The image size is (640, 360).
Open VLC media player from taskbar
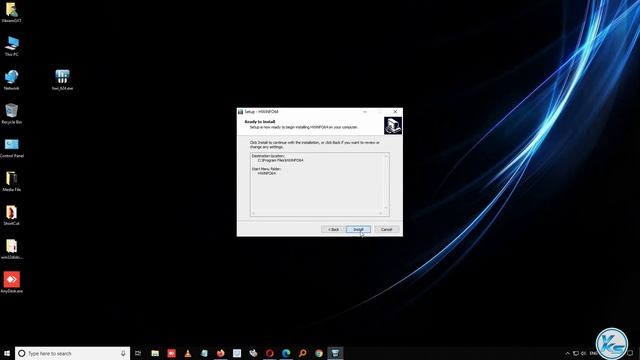188,353
